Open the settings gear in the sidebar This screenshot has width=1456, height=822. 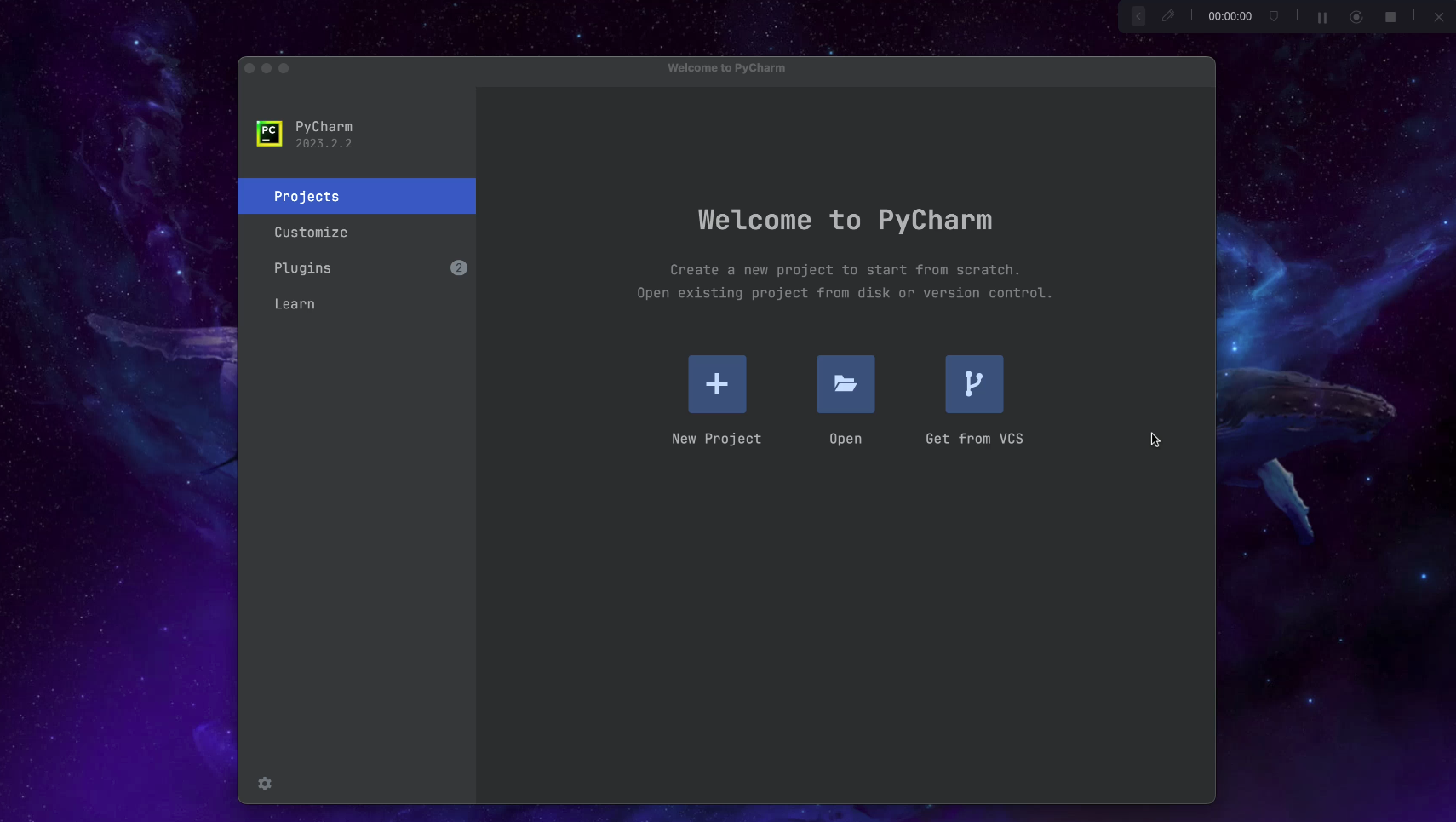pos(265,784)
